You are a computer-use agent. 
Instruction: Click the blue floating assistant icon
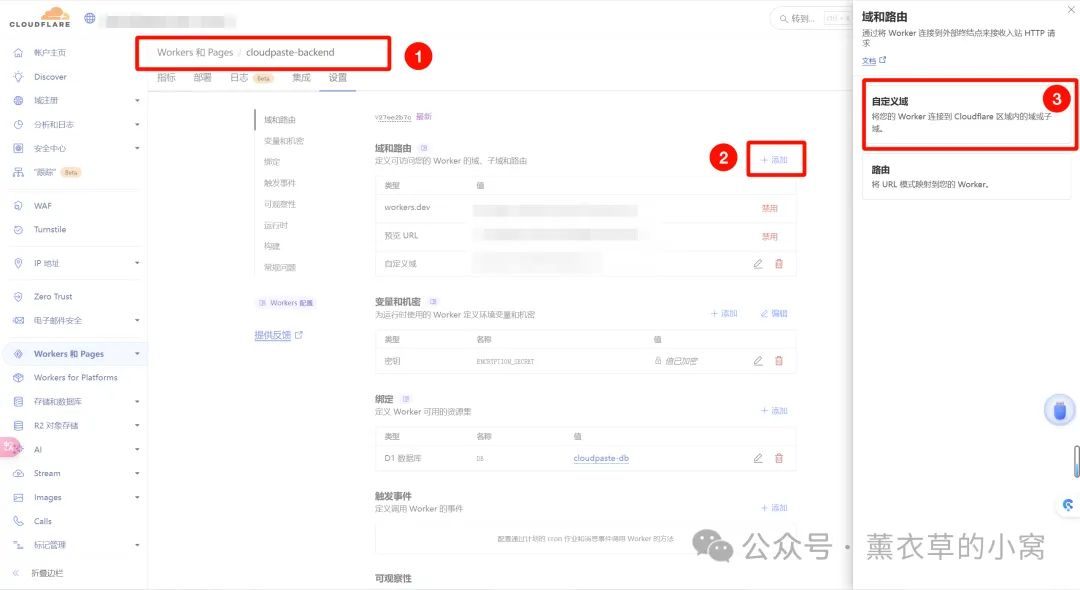pos(1059,410)
